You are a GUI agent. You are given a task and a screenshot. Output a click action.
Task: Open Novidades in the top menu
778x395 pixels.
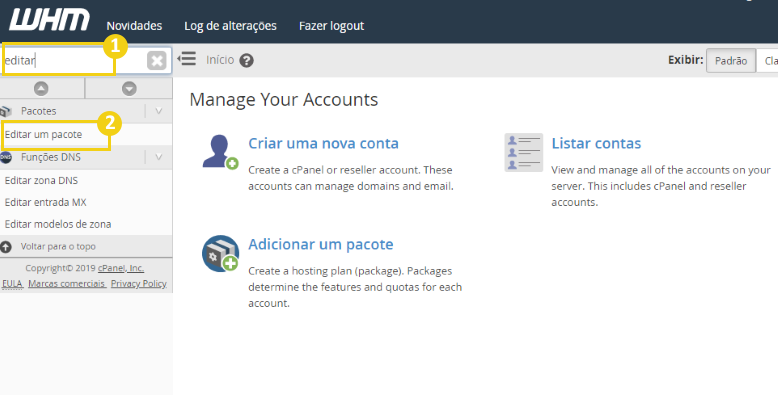pyautogui.click(x=134, y=26)
